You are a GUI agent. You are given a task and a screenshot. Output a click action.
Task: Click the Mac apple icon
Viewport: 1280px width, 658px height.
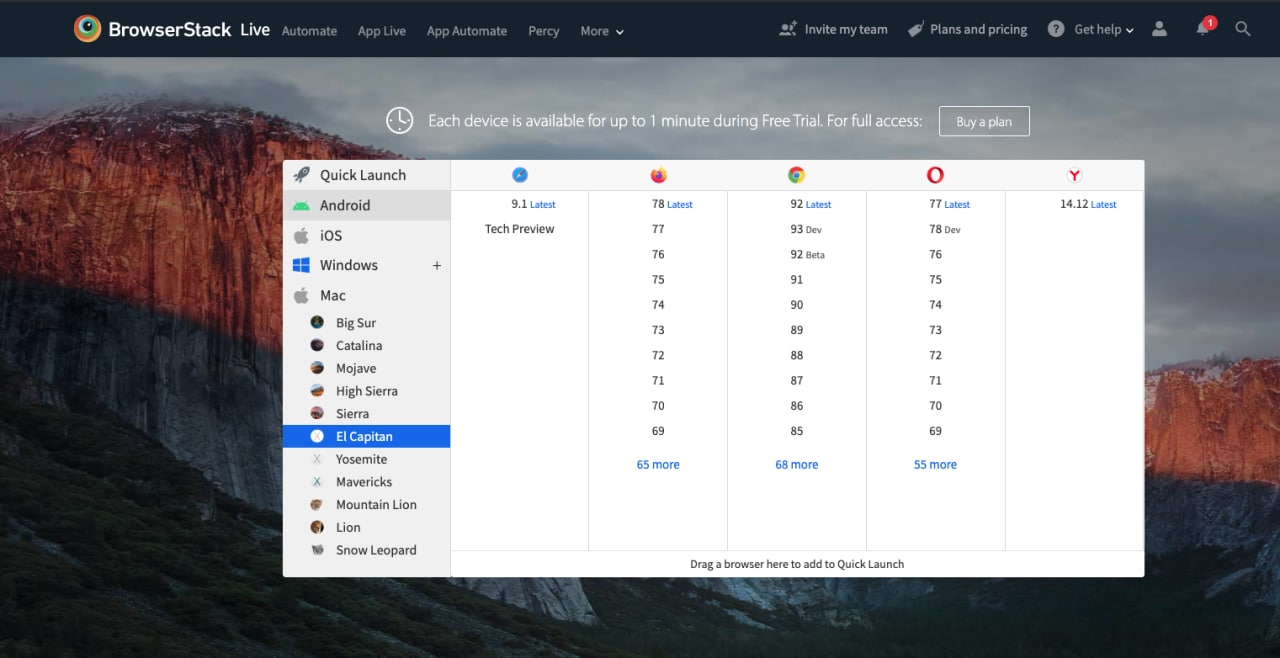point(301,295)
